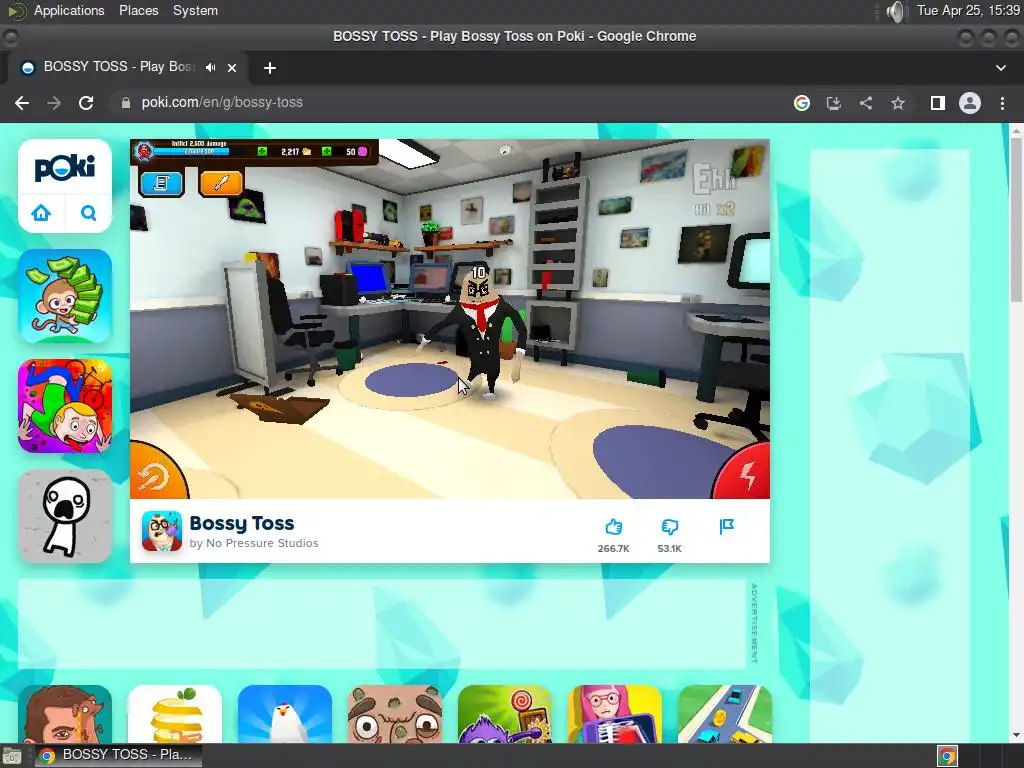Report the game with flag icon

click(726, 526)
